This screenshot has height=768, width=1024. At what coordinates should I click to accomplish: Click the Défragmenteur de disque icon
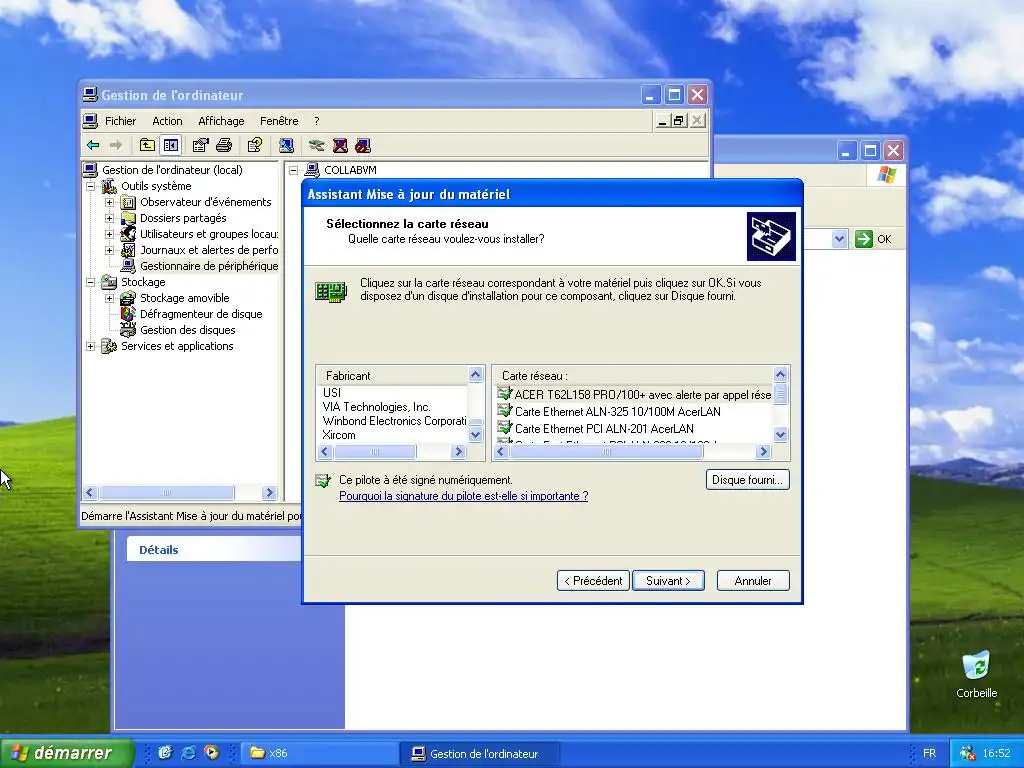[x=129, y=314]
